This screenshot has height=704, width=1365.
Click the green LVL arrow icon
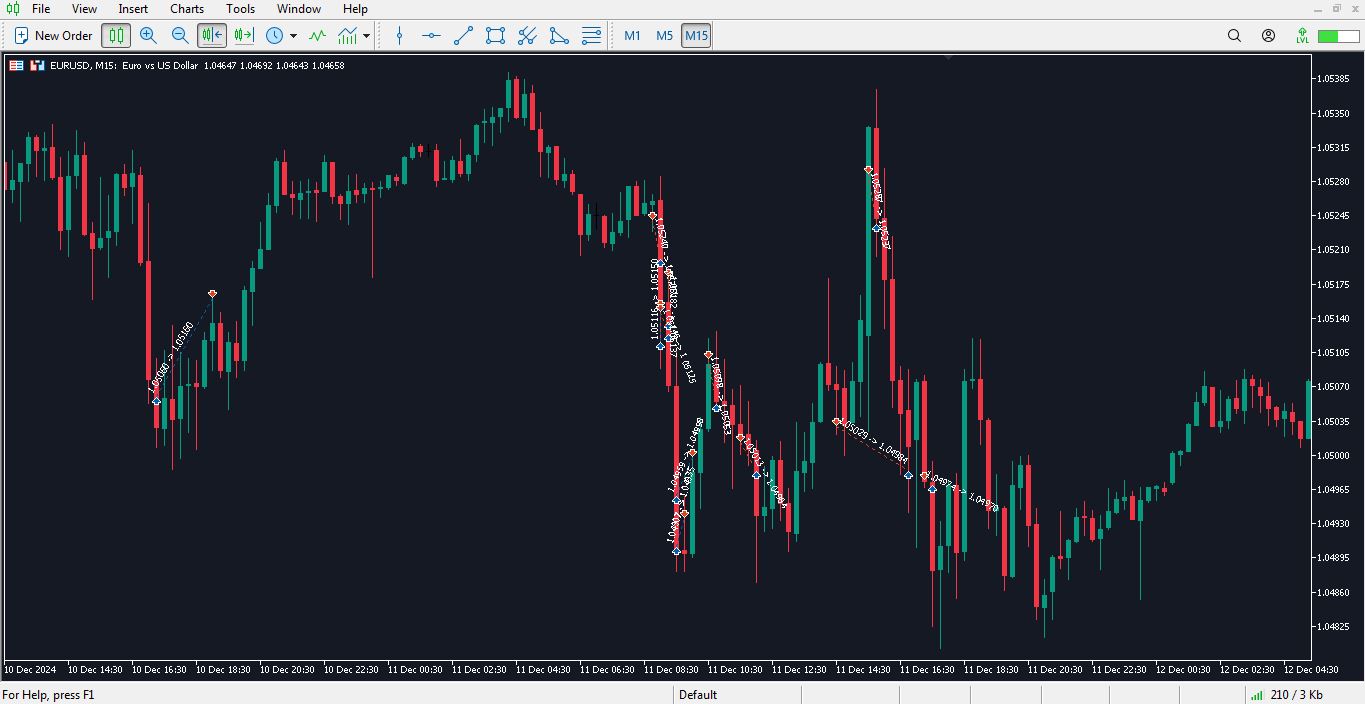[1302, 35]
